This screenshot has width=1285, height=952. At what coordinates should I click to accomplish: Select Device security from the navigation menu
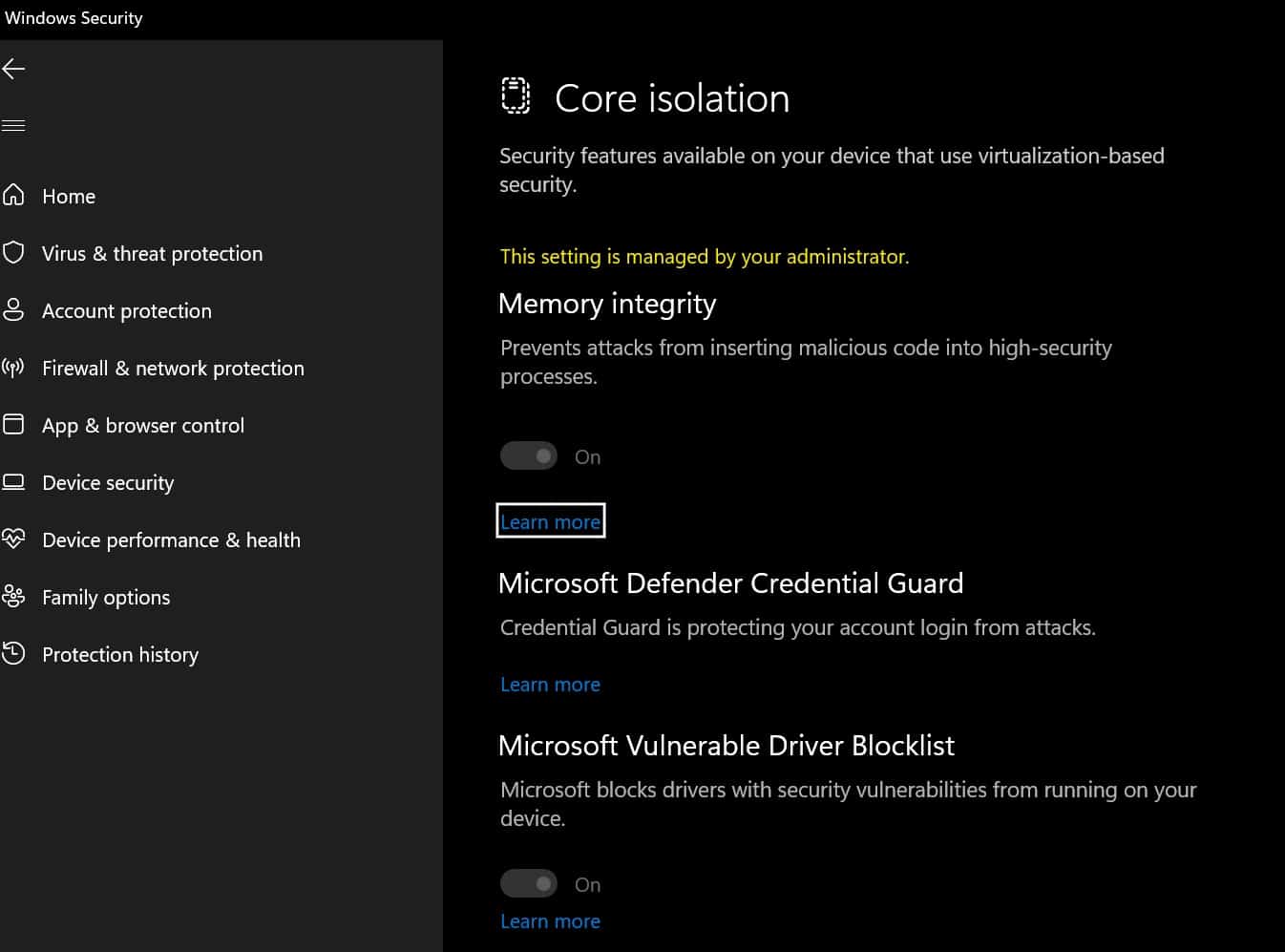coord(108,482)
